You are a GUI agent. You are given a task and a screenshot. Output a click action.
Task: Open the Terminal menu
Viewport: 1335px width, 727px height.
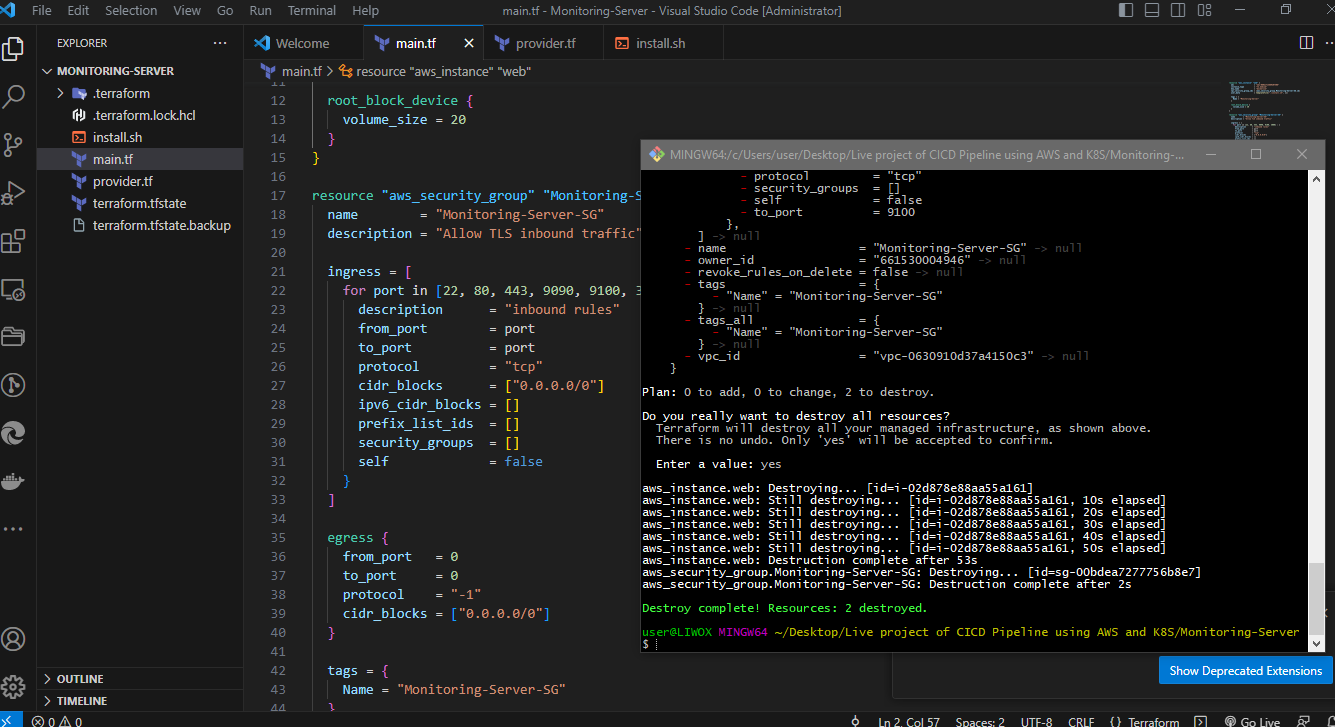(x=311, y=11)
